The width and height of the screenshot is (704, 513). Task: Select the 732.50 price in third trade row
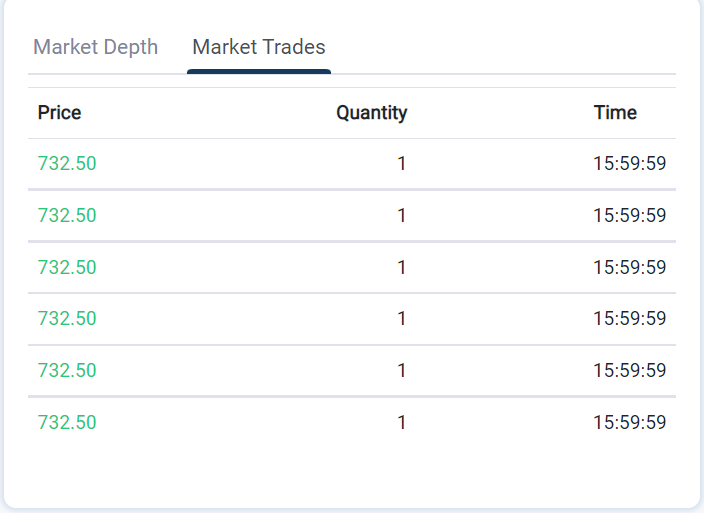click(x=67, y=268)
